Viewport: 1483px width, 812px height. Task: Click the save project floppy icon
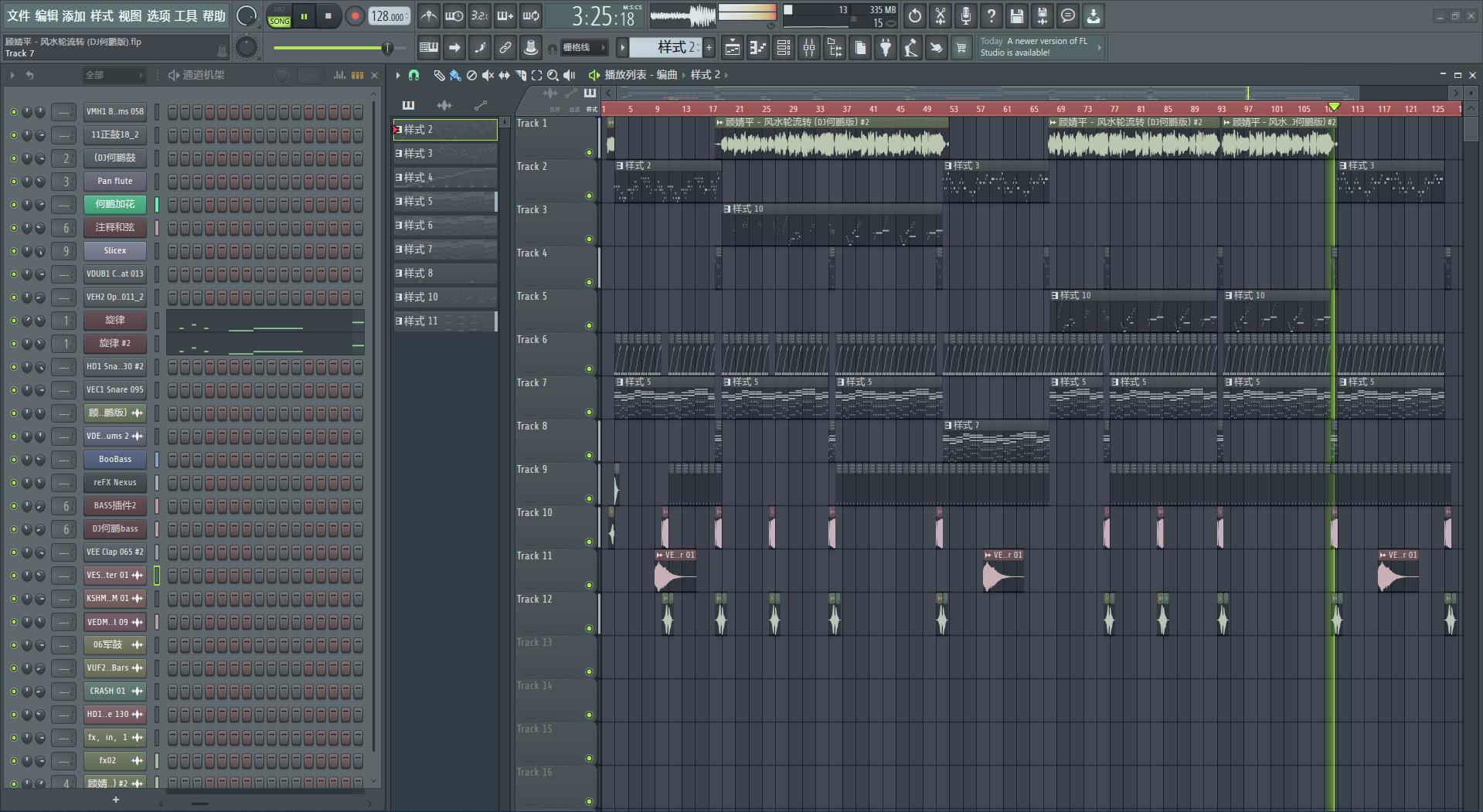tap(1017, 15)
